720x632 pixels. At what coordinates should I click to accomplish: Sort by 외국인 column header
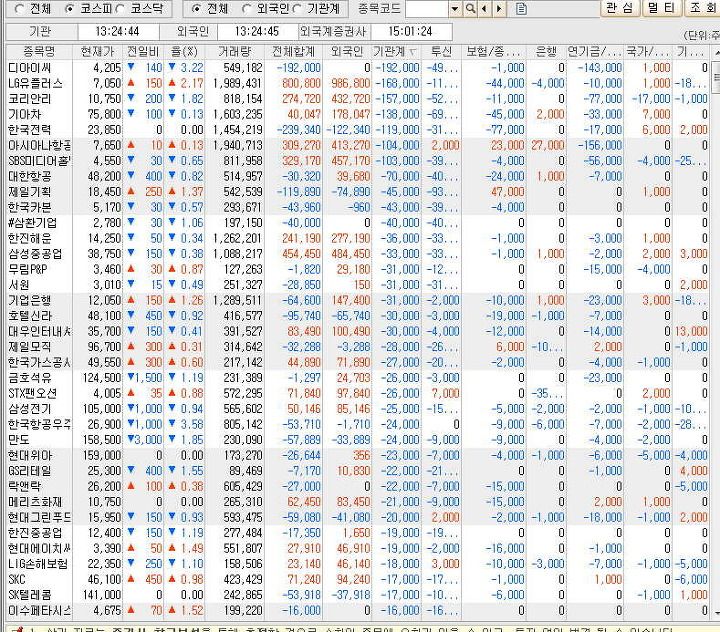[347, 52]
